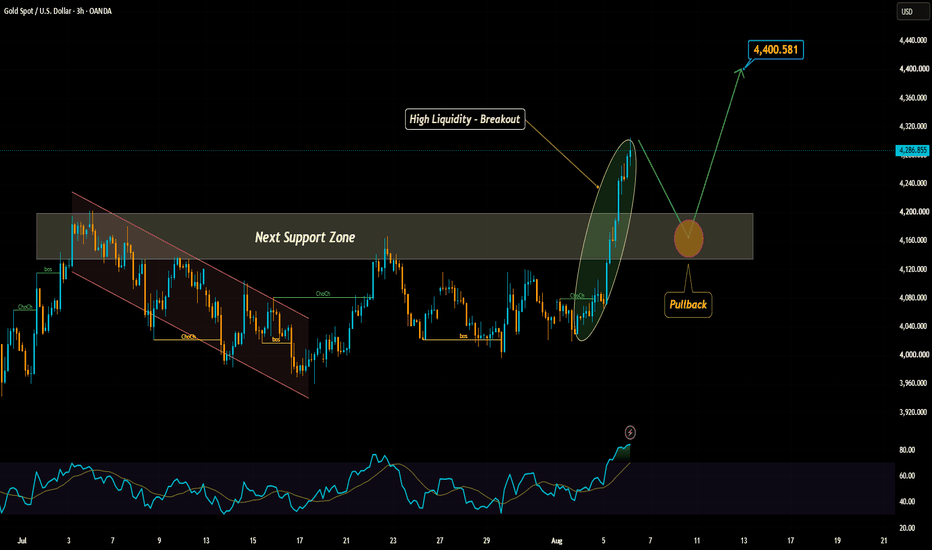Click the Jul date label on time axis

[x=22, y=540]
